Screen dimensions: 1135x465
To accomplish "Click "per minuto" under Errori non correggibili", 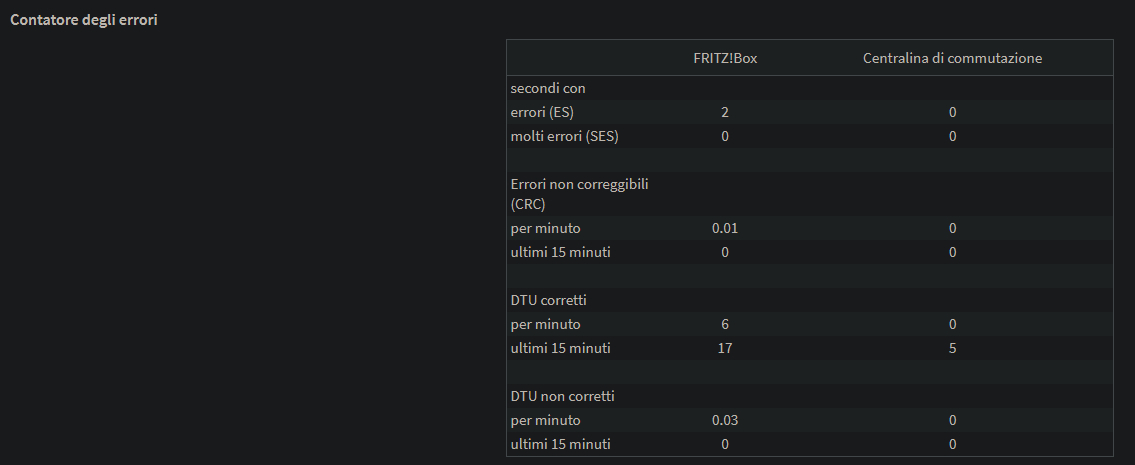I will [545, 228].
